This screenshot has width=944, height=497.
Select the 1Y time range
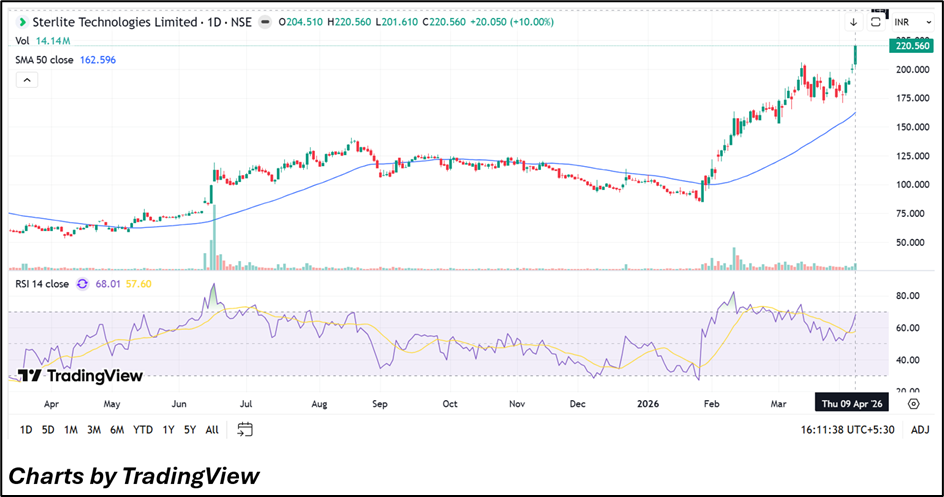point(168,430)
